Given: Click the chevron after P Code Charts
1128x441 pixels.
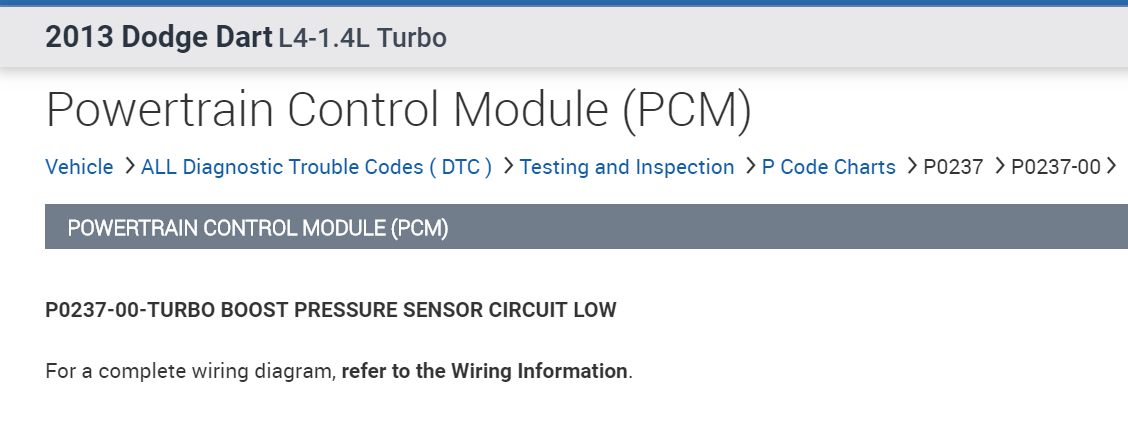Looking at the screenshot, I should (x=911, y=166).
